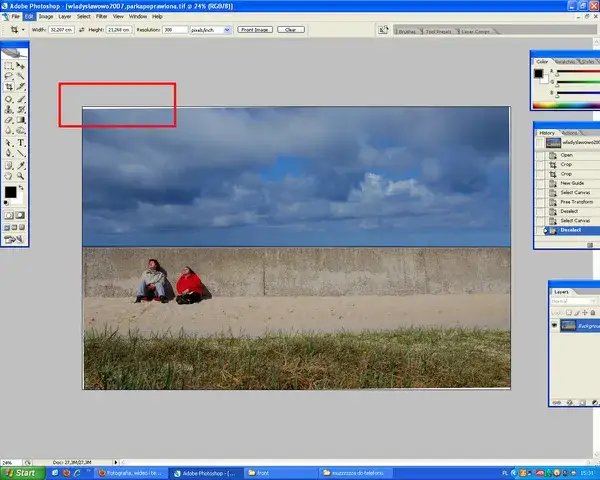This screenshot has width=600, height=480.
Task: Select the Rectangular Marquee tool
Action: pyautogui.click(x=9, y=66)
